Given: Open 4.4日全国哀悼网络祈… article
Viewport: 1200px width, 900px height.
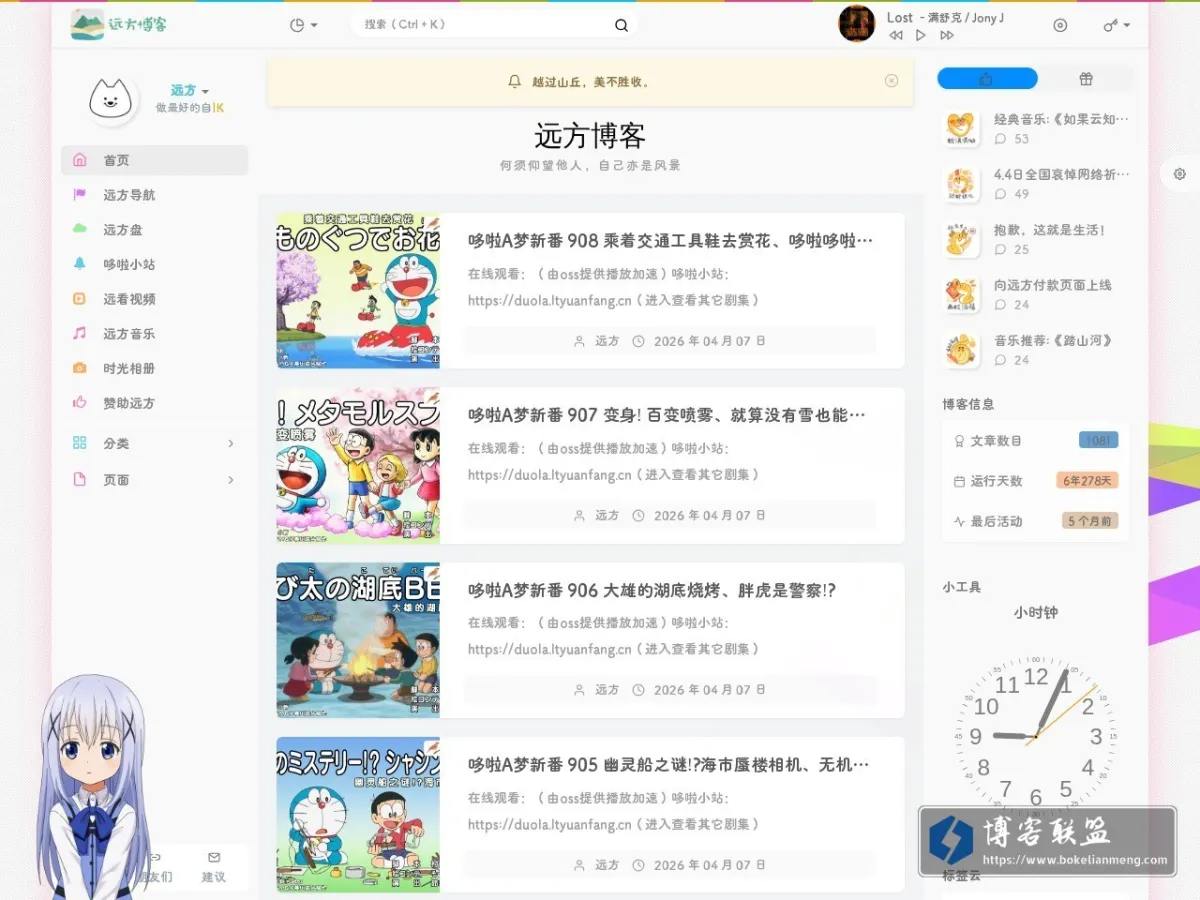Looking at the screenshot, I should coord(1061,174).
